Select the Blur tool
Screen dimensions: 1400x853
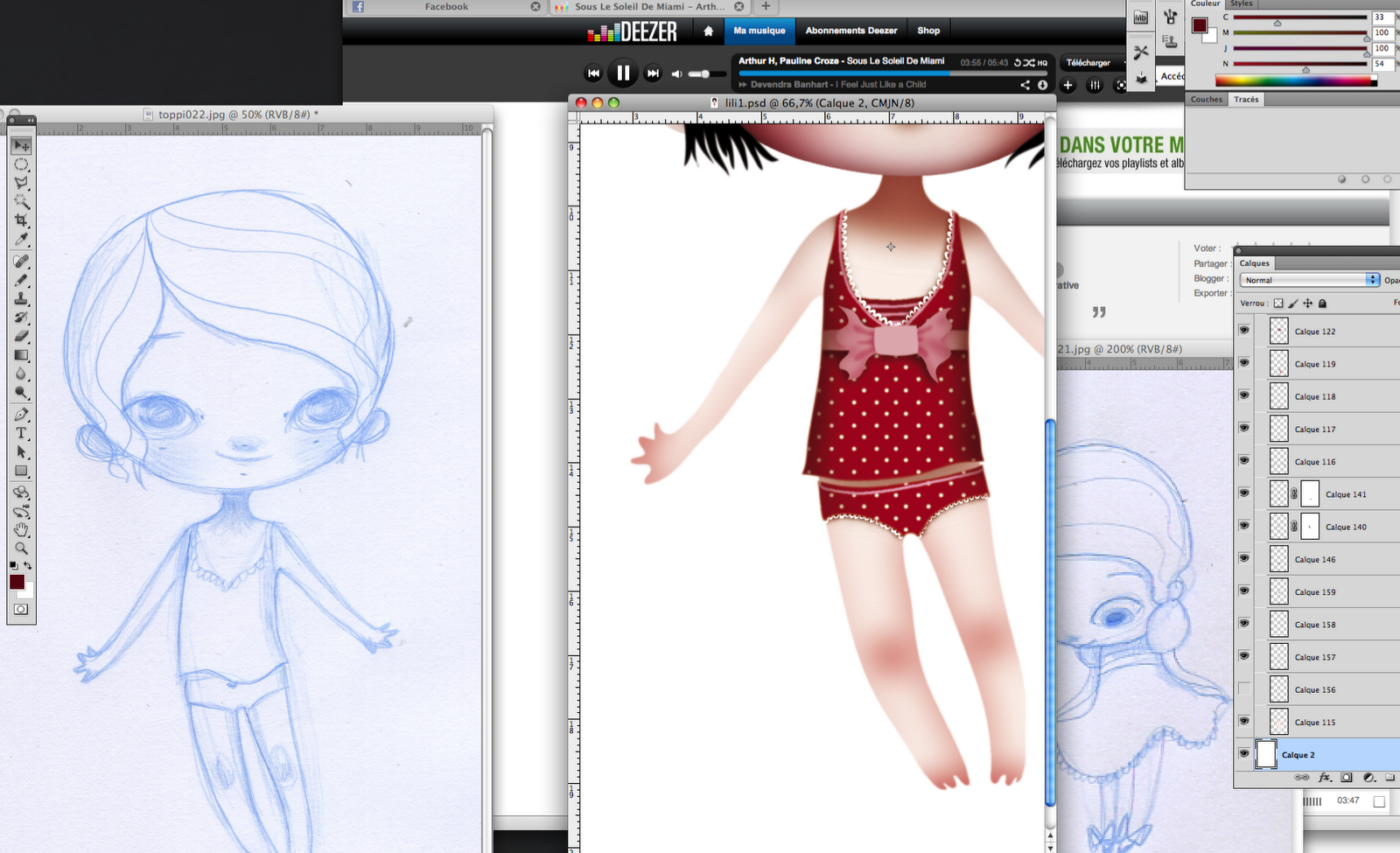(x=22, y=374)
